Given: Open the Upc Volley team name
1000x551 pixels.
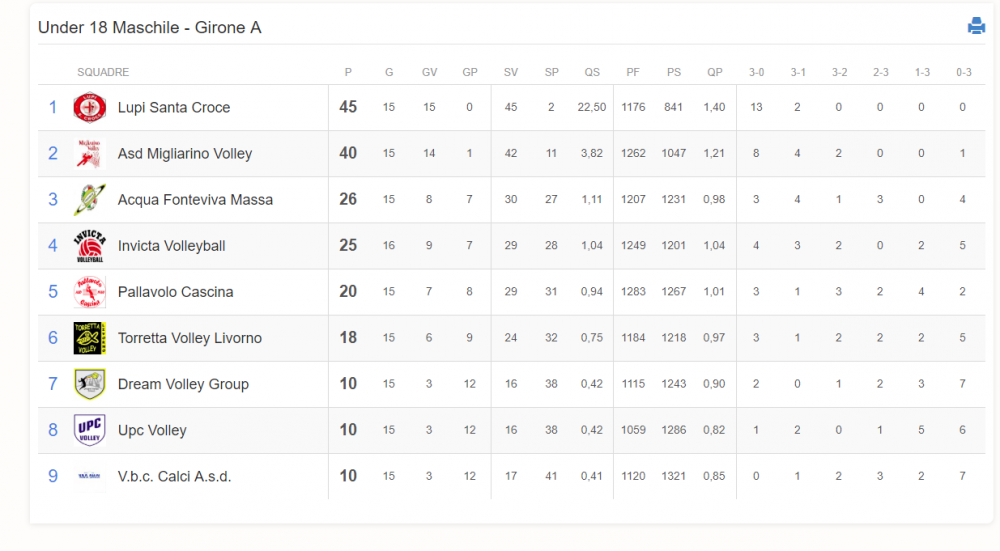Looking at the screenshot, I should pos(152,430).
